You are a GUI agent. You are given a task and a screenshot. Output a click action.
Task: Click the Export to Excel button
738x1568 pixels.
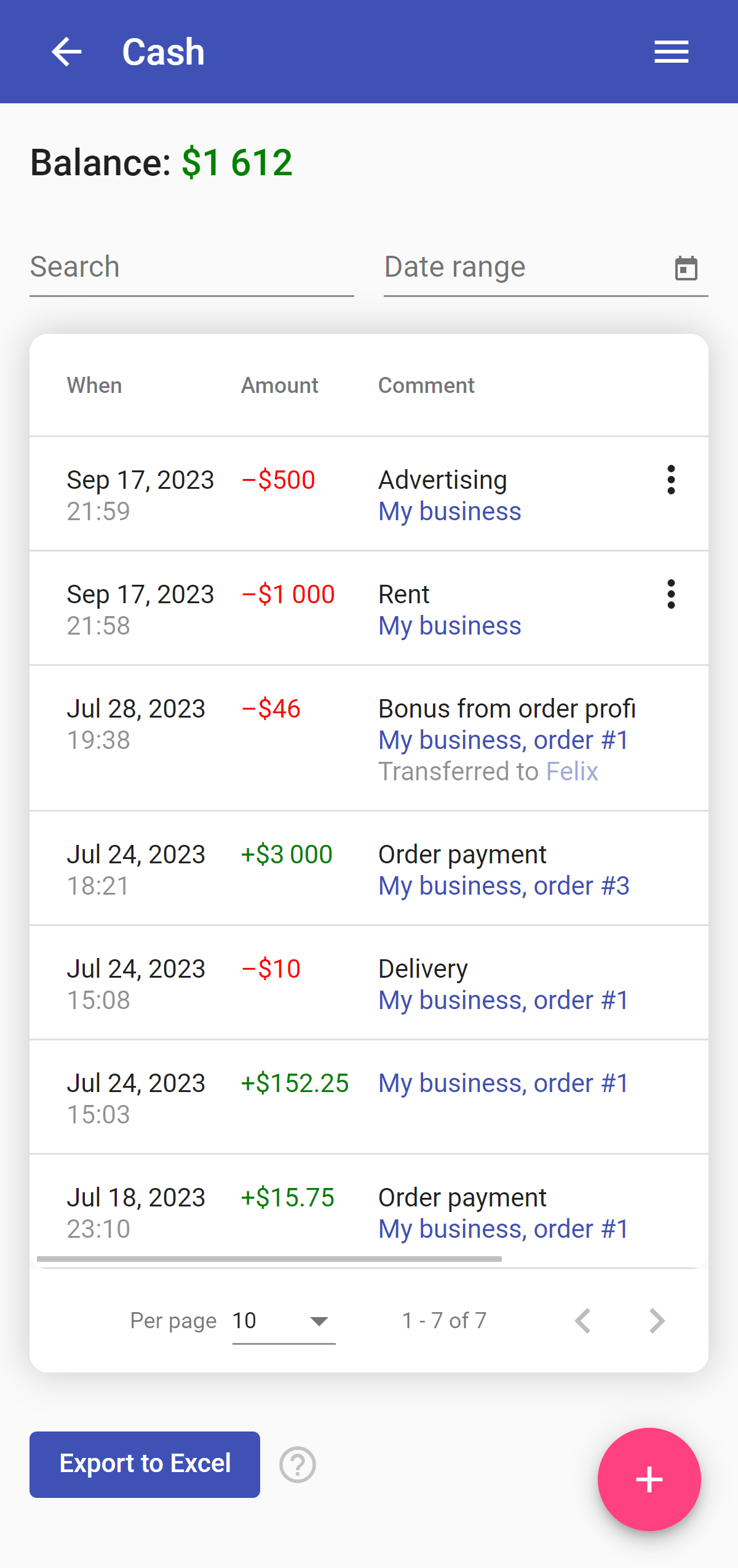(145, 1464)
